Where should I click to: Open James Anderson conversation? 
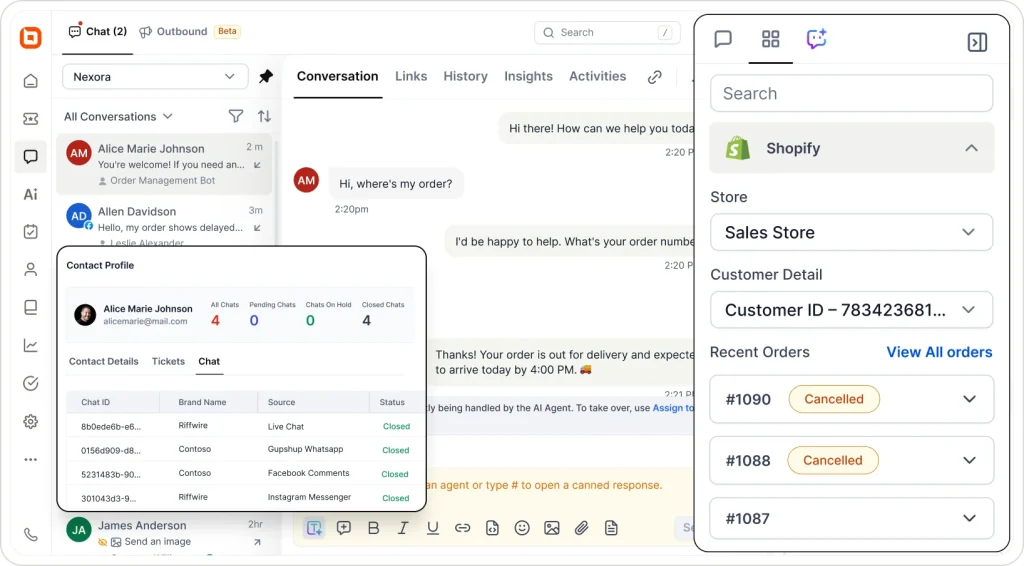click(165, 533)
